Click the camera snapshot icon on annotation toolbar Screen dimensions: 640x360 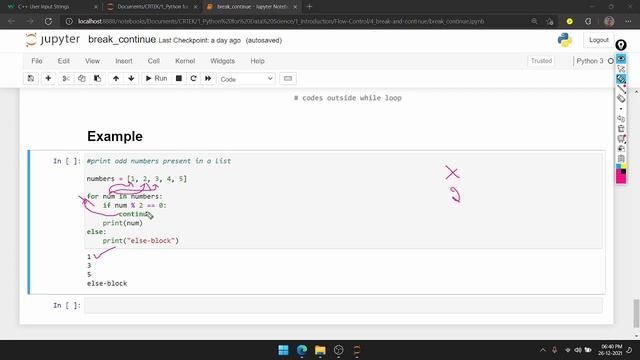[621, 149]
